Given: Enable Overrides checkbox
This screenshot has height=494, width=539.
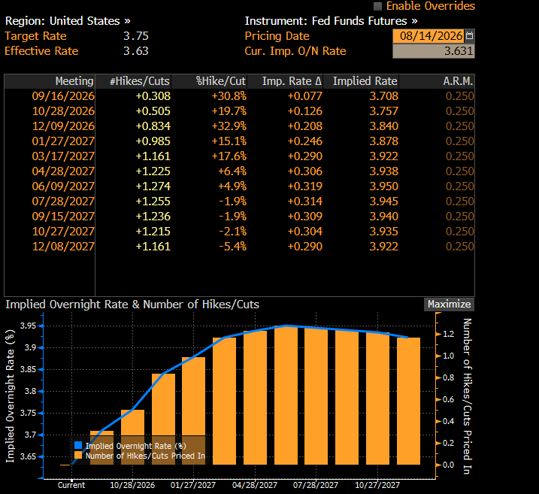Looking at the screenshot, I should click(x=377, y=6).
